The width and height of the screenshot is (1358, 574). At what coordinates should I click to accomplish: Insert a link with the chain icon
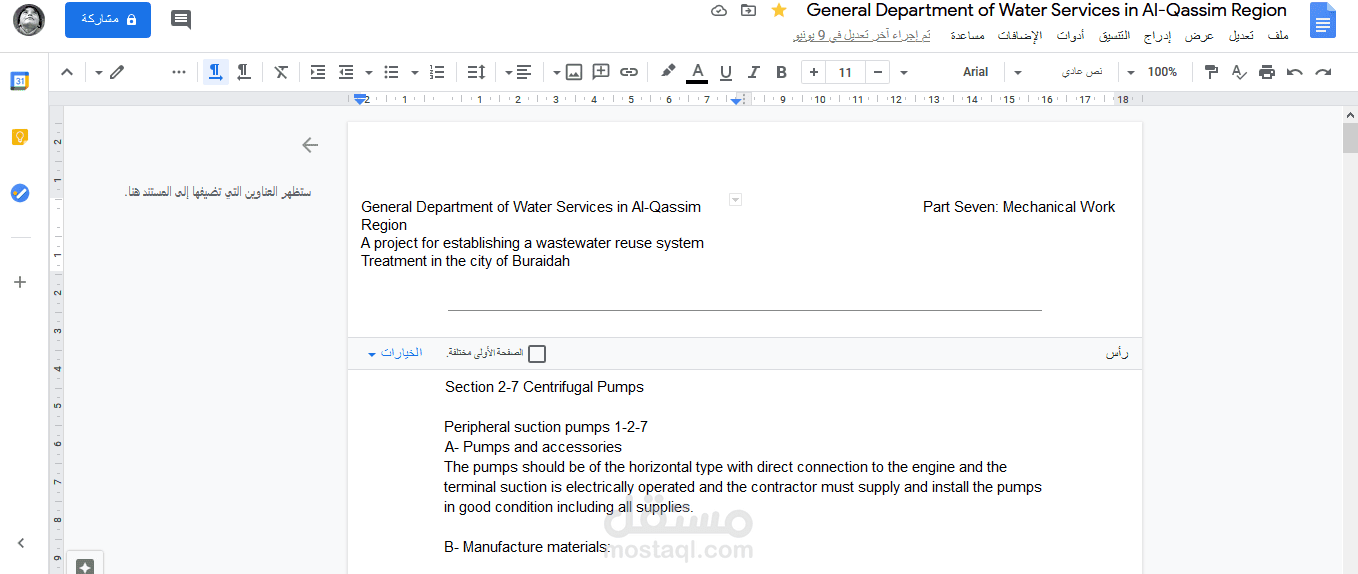pos(629,72)
